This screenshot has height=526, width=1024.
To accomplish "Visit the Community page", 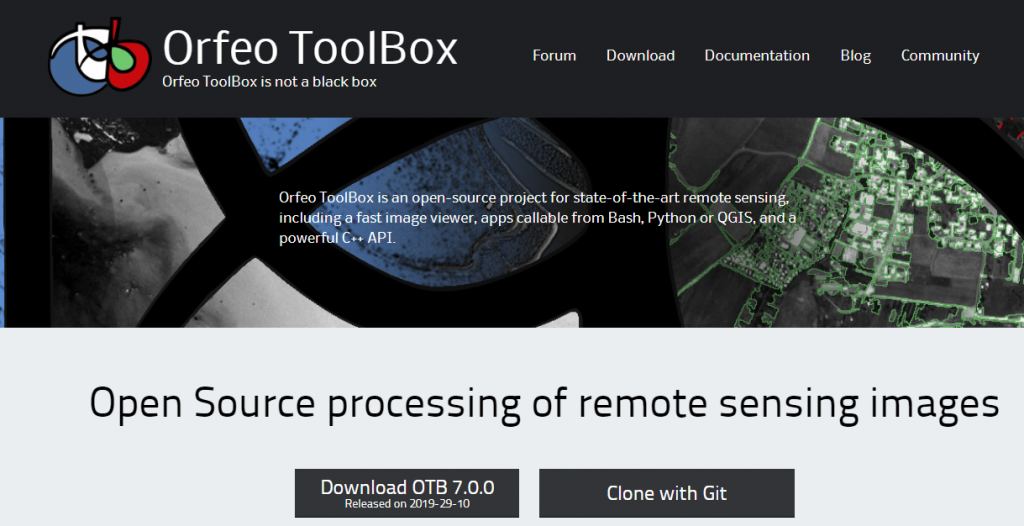I will 940,56.
